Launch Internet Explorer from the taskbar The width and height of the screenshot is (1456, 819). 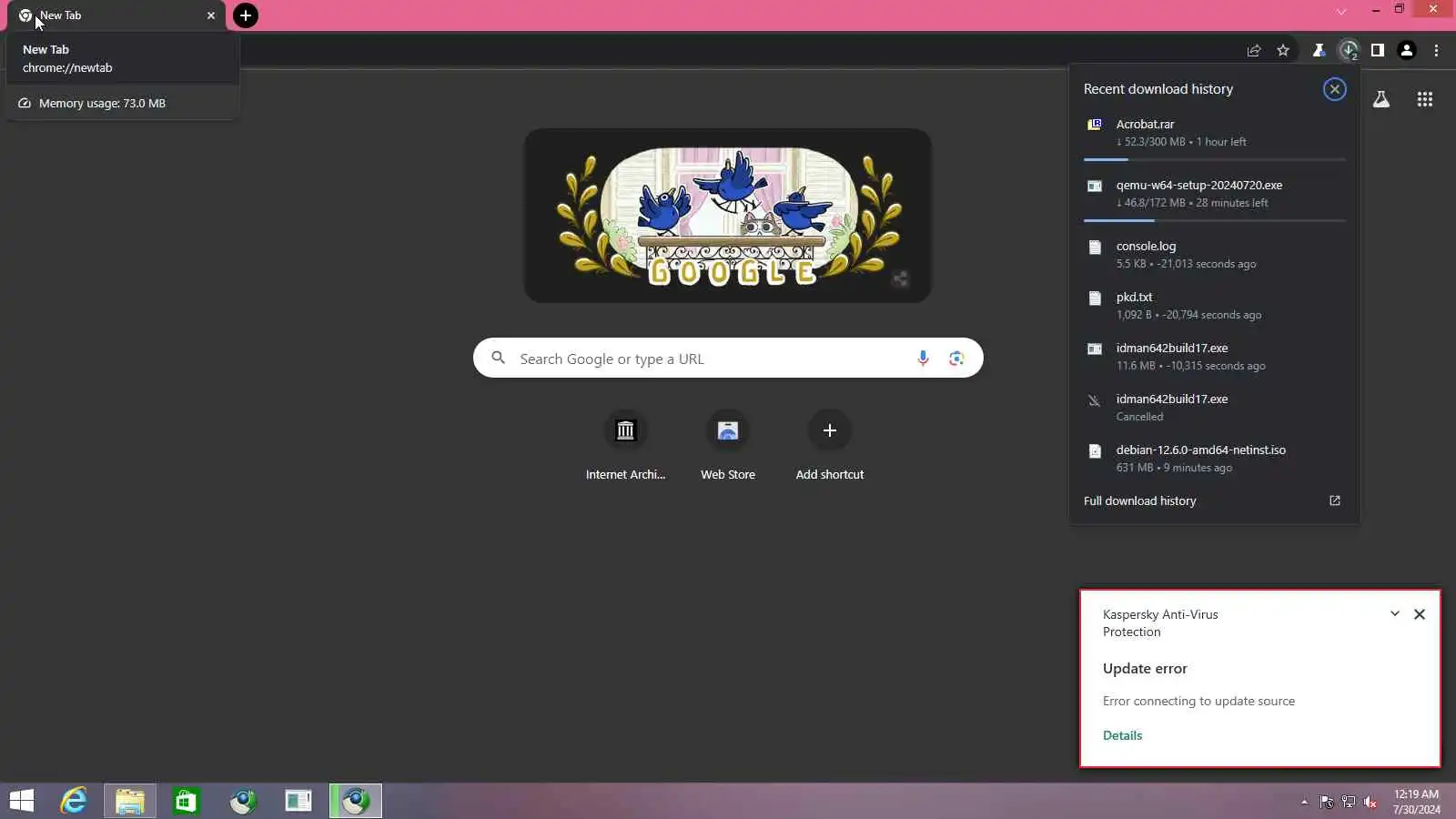[x=74, y=801]
